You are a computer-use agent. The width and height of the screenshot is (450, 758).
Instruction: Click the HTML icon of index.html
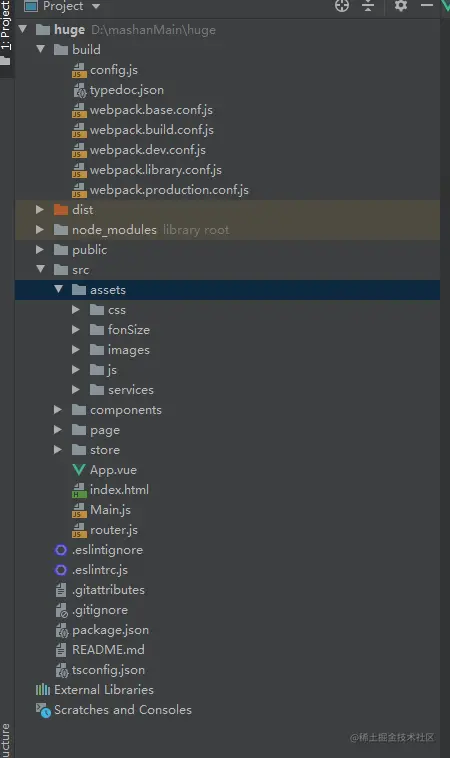point(79,490)
